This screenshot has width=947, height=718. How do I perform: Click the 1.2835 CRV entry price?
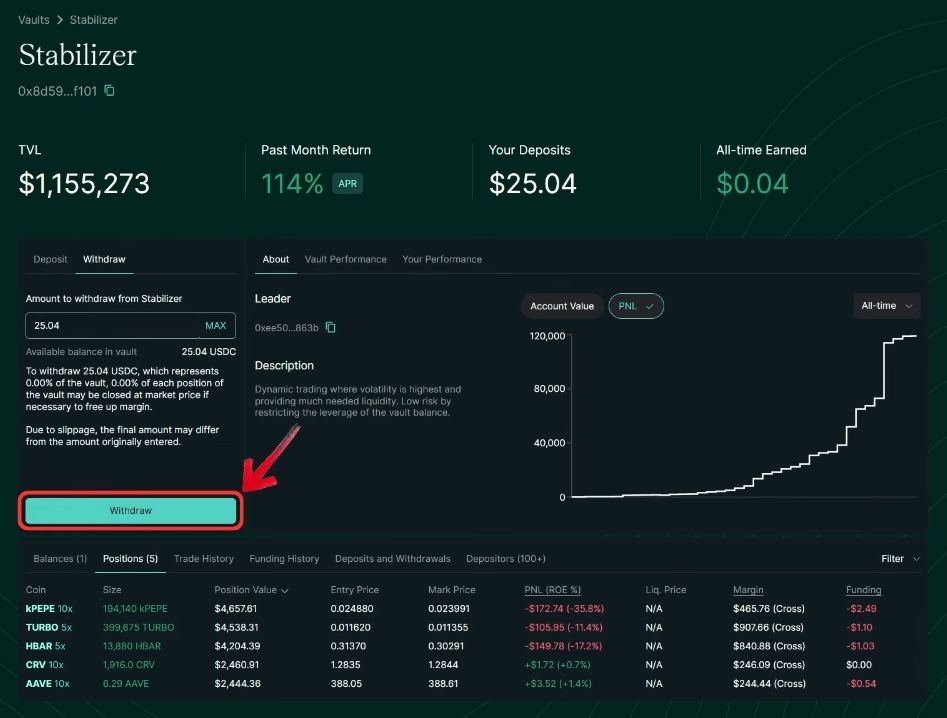tap(345, 665)
